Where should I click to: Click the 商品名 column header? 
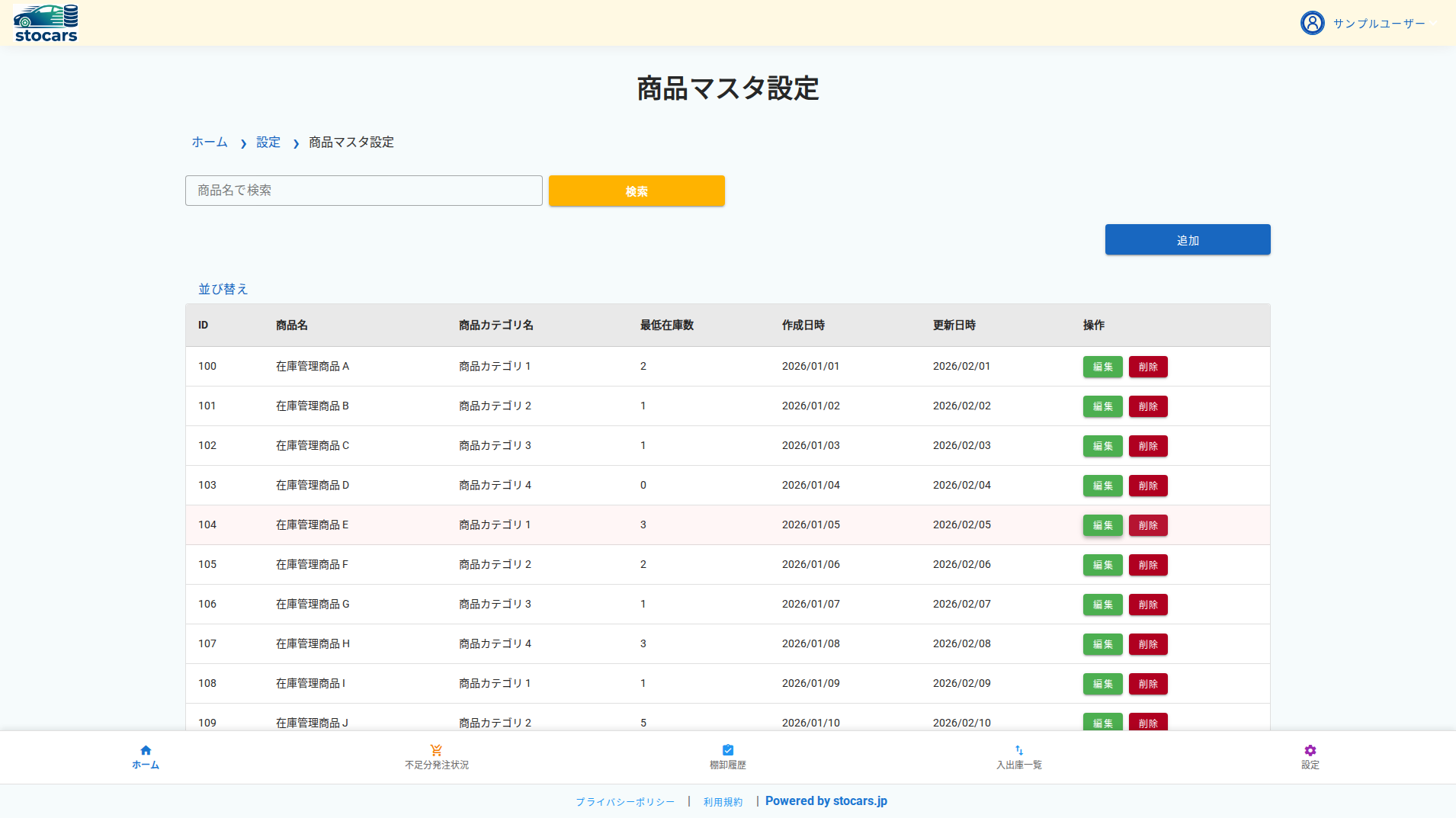(292, 326)
